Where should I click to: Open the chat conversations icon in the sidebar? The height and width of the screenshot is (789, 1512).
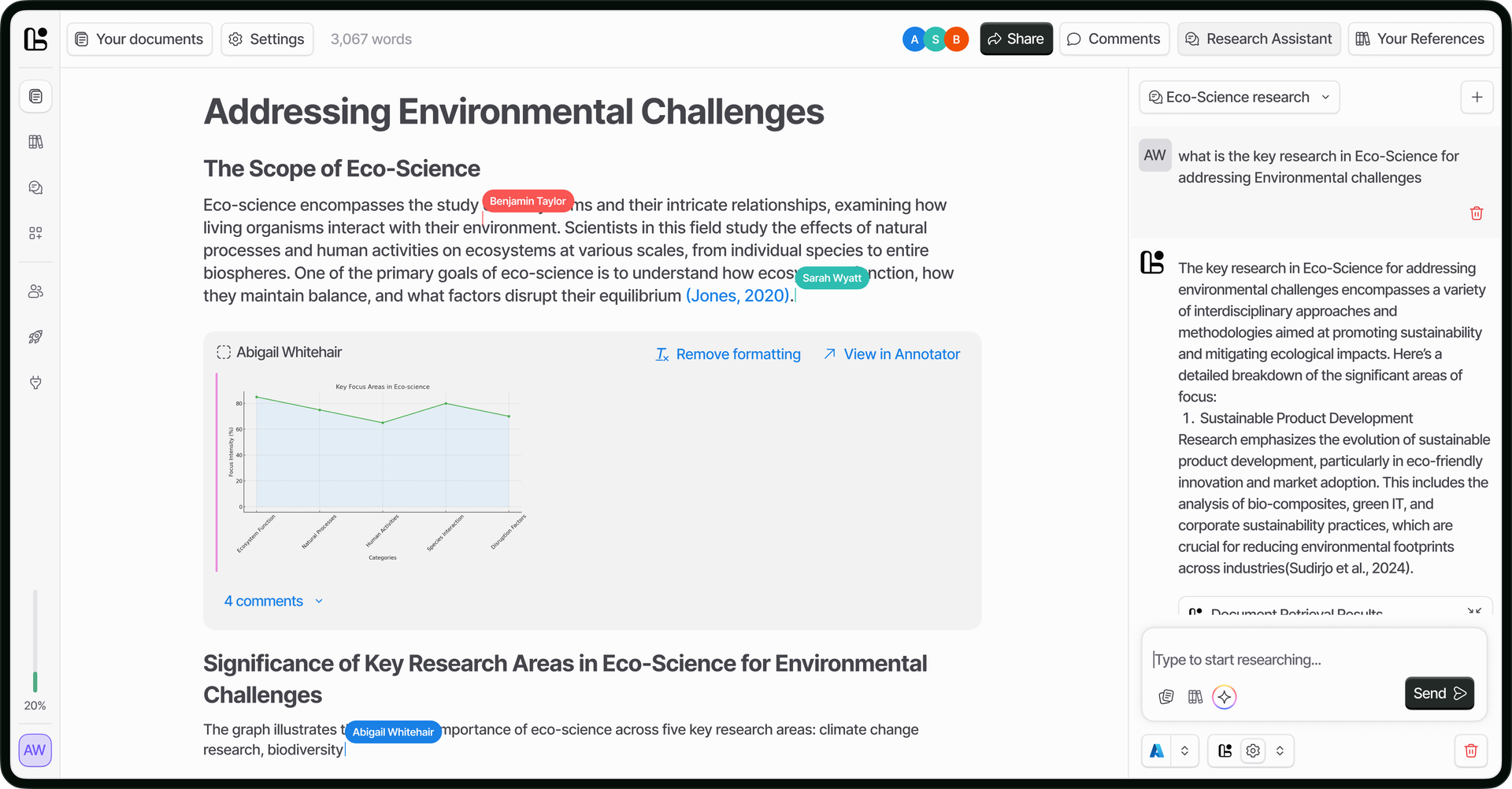click(35, 187)
